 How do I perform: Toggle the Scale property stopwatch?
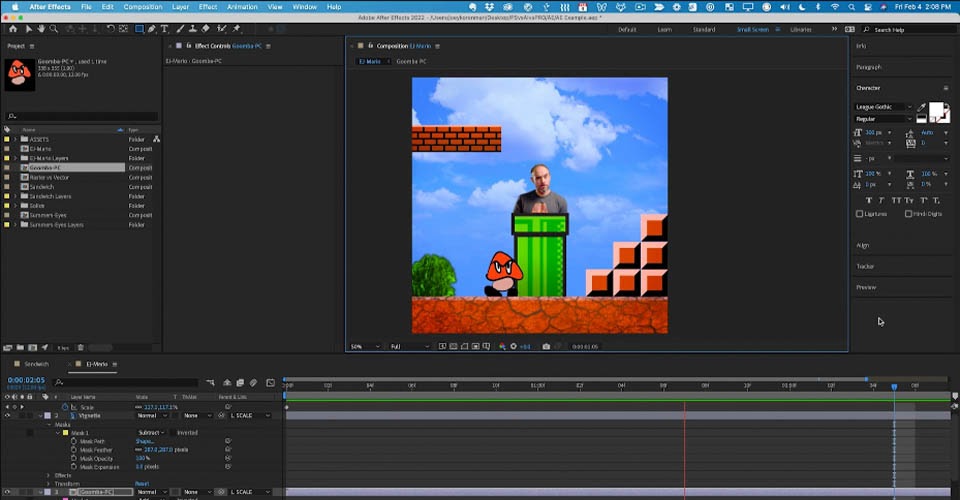65,407
